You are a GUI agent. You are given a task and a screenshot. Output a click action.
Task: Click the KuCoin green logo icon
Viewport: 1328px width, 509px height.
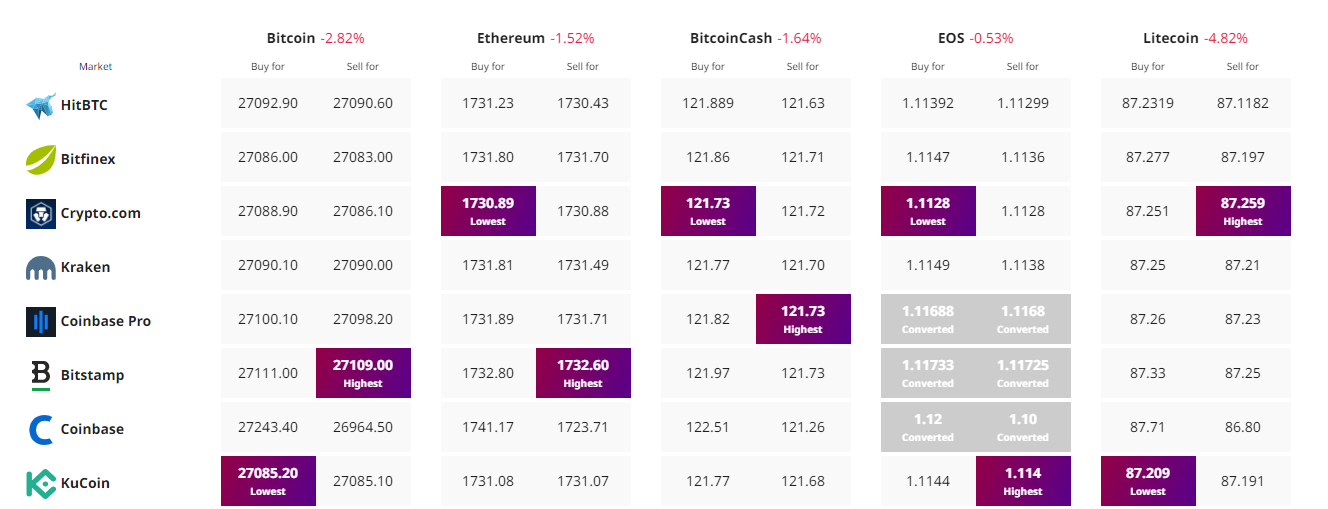click(x=40, y=483)
